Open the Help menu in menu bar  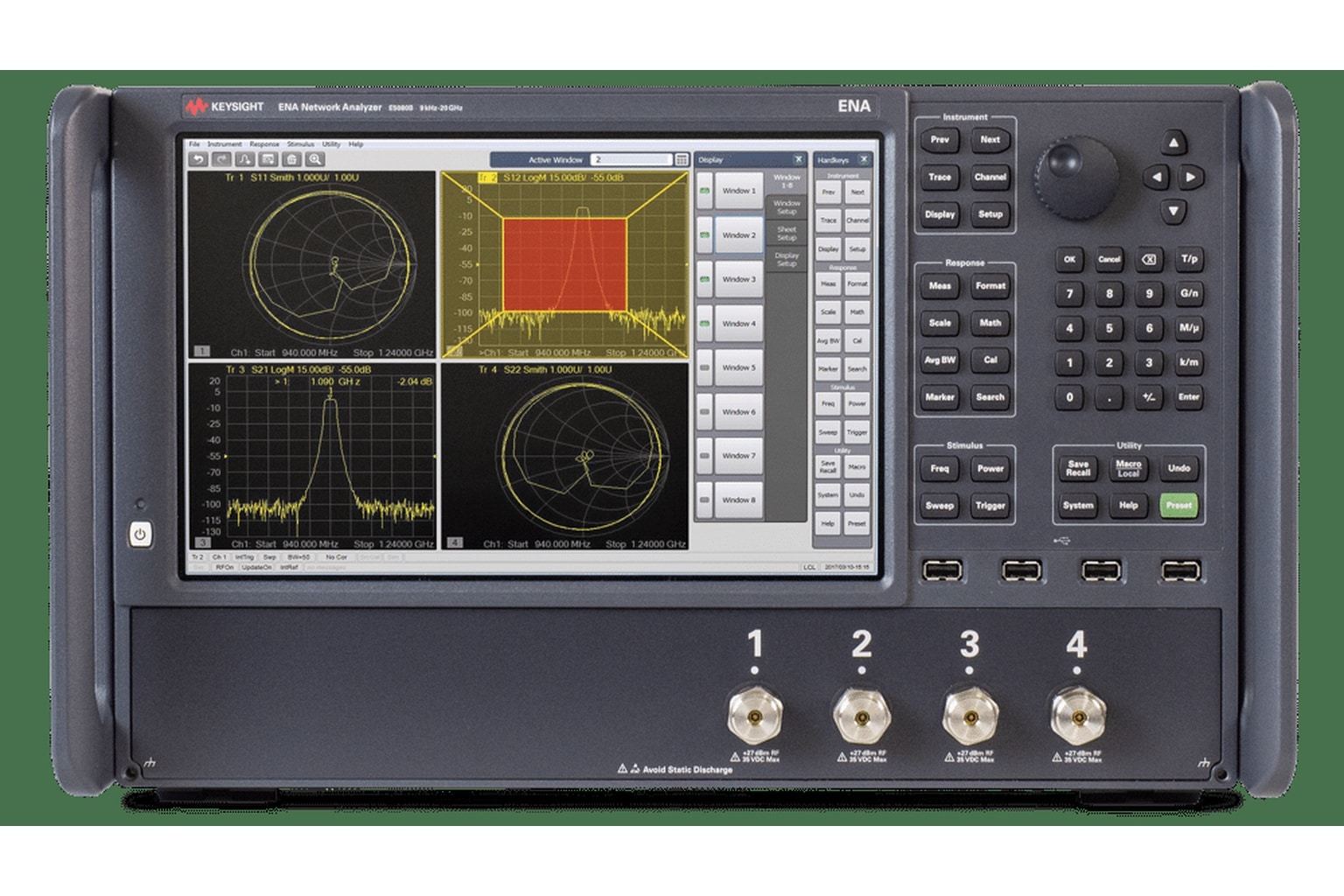pos(356,144)
